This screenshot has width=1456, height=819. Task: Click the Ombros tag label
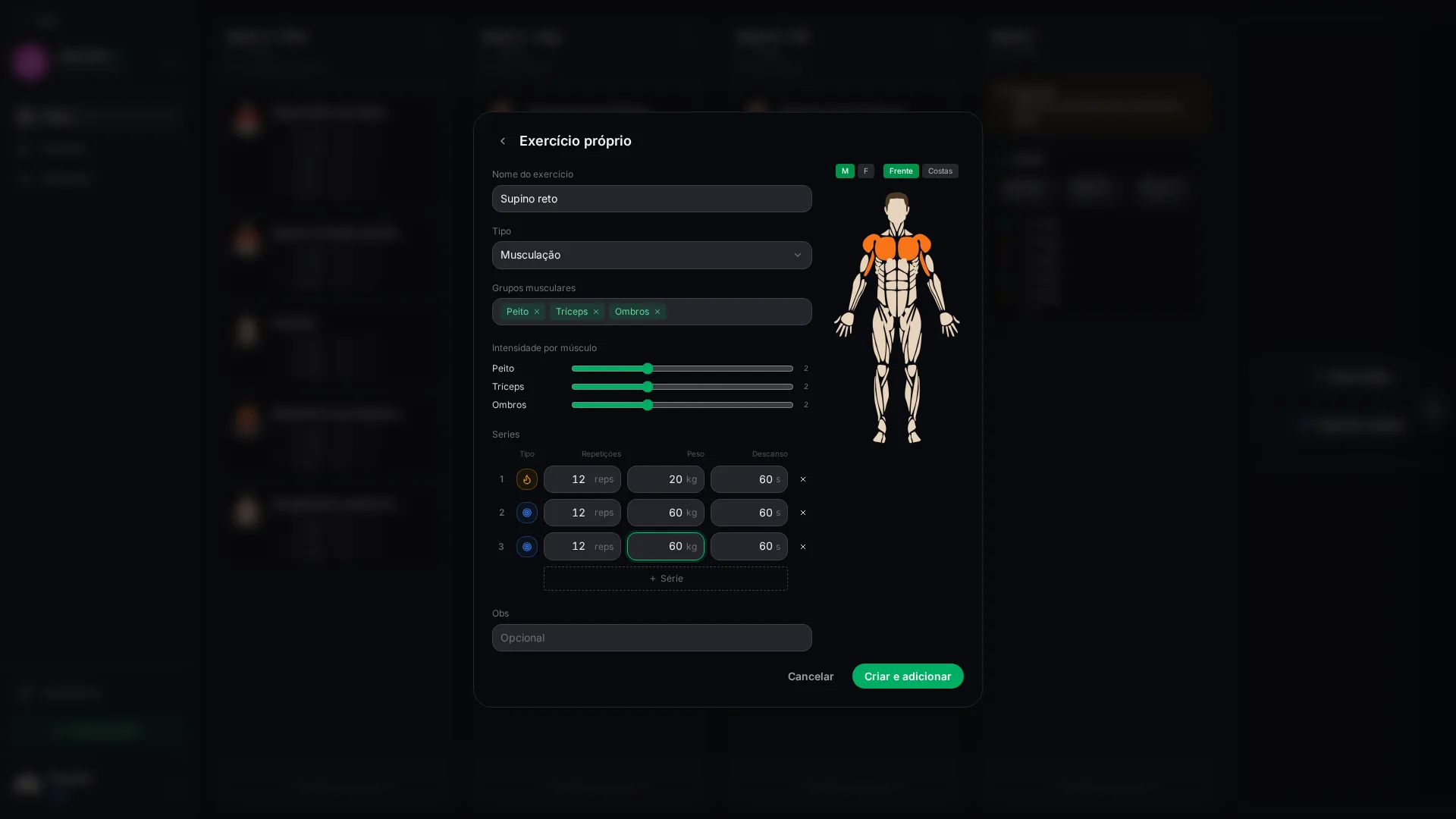click(632, 312)
